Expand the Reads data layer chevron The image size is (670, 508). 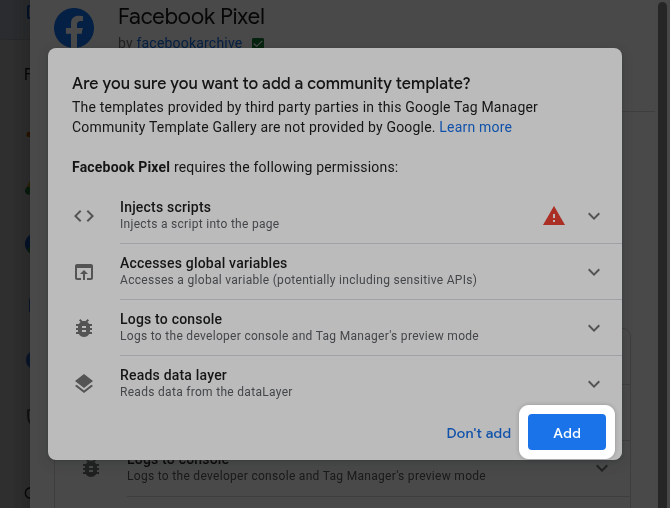pos(594,384)
